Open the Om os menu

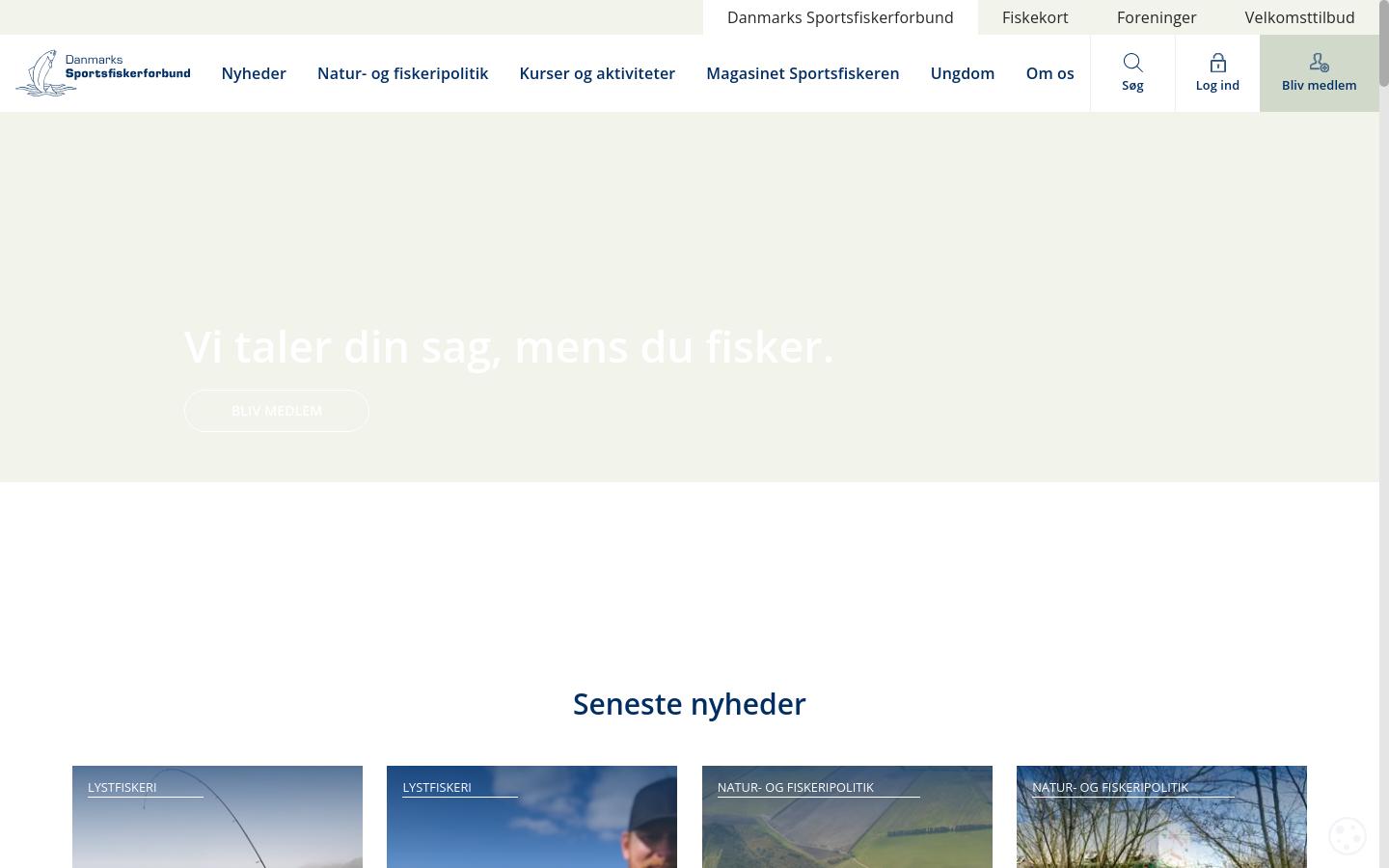coord(1049,73)
